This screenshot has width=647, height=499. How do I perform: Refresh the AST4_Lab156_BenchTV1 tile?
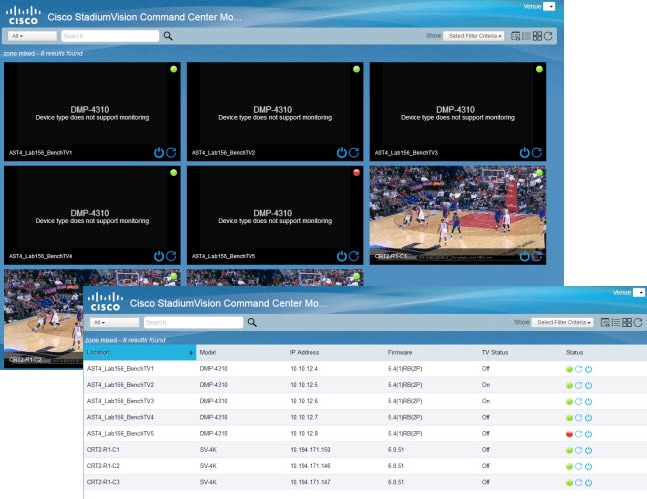point(171,153)
